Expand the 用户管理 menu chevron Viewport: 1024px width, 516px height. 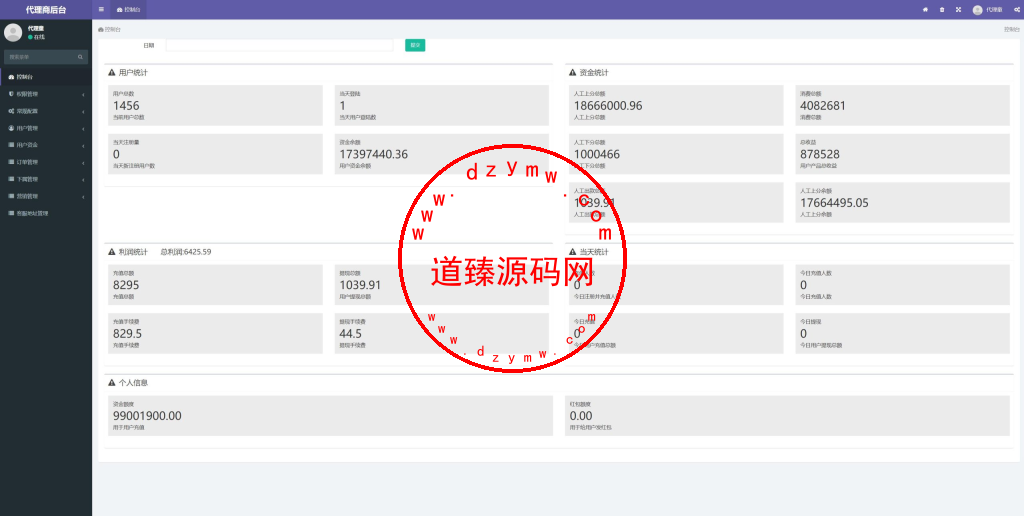(84, 129)
